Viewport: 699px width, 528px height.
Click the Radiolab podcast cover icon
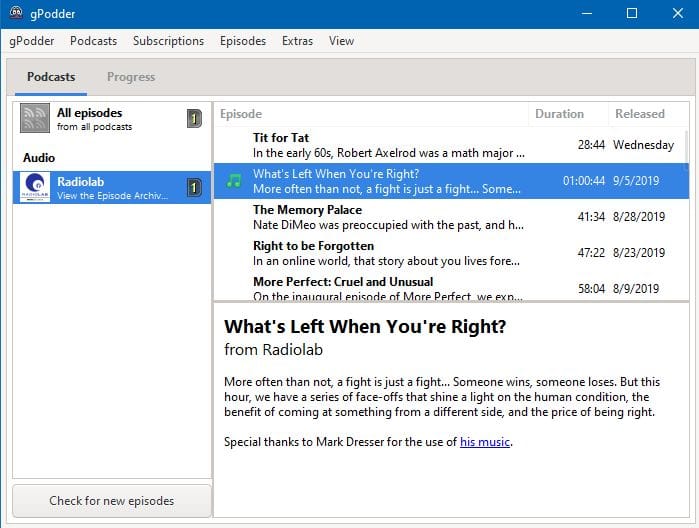[36, 187]
